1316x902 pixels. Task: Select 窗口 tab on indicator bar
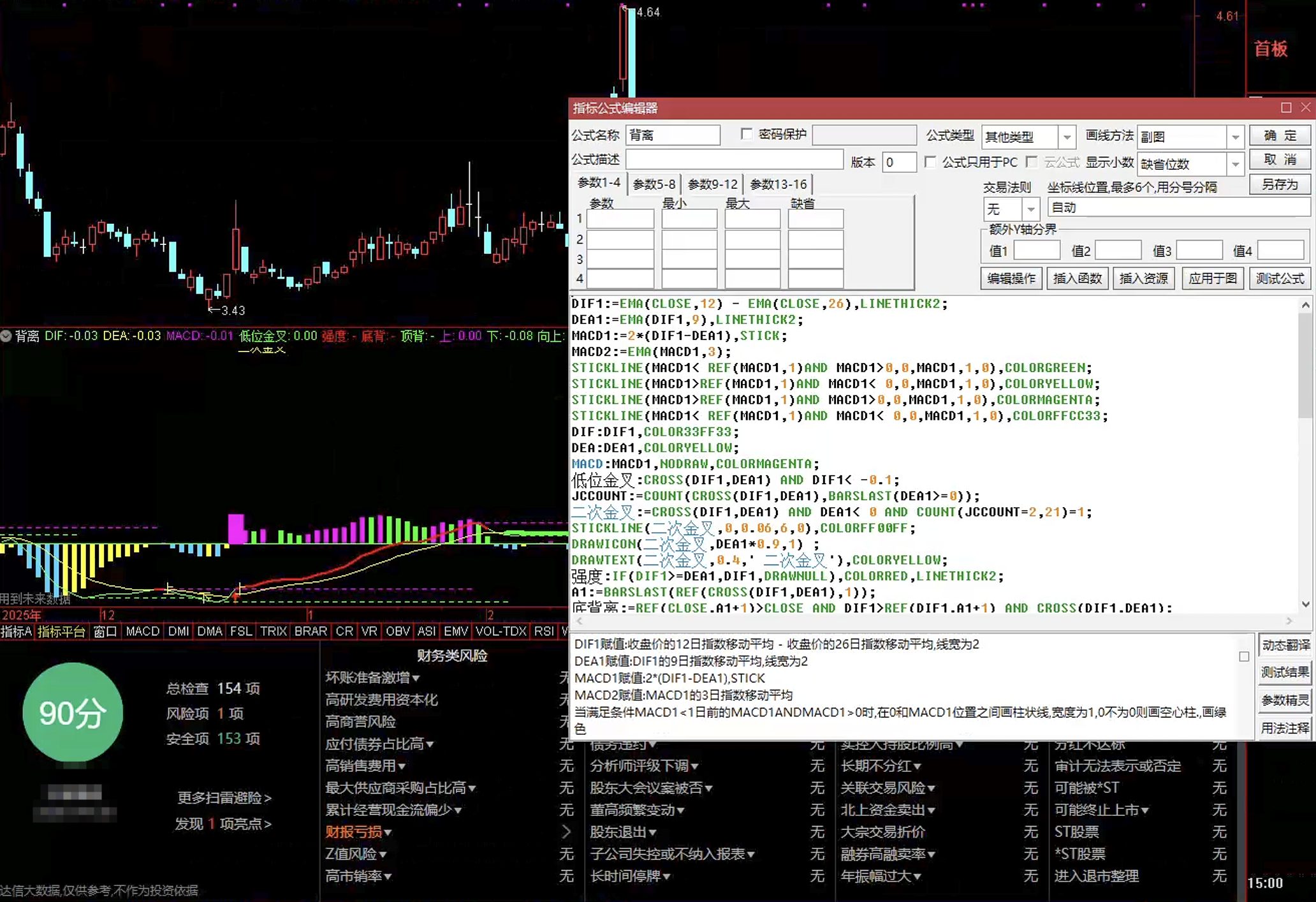tap(105, 632)
